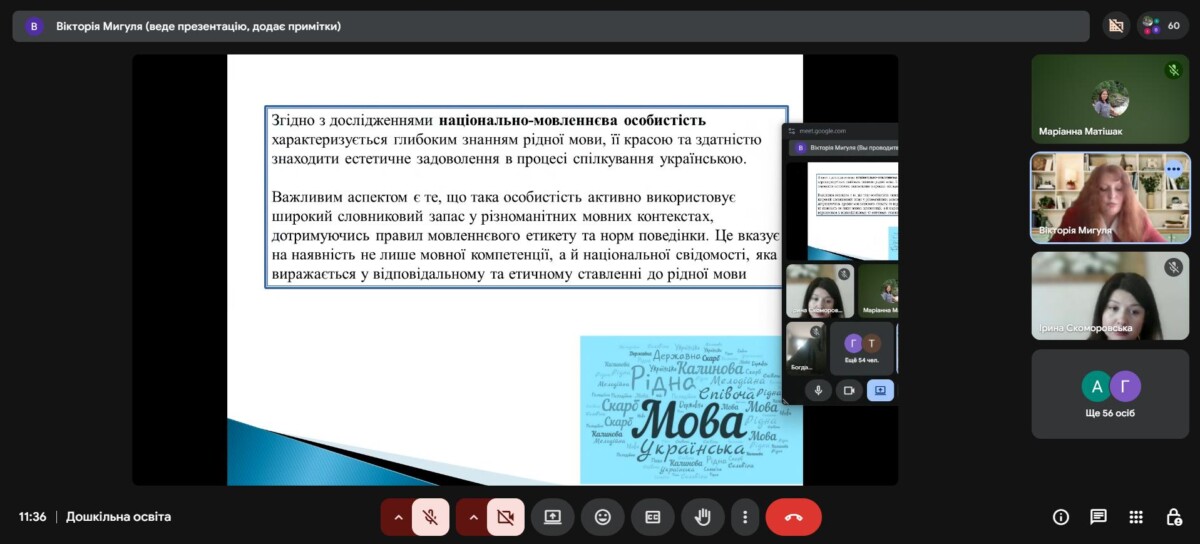This screenshot has height=544, width=1200.
Task: Leave the call with red hang-up button
Action: [x=793, y=517]
